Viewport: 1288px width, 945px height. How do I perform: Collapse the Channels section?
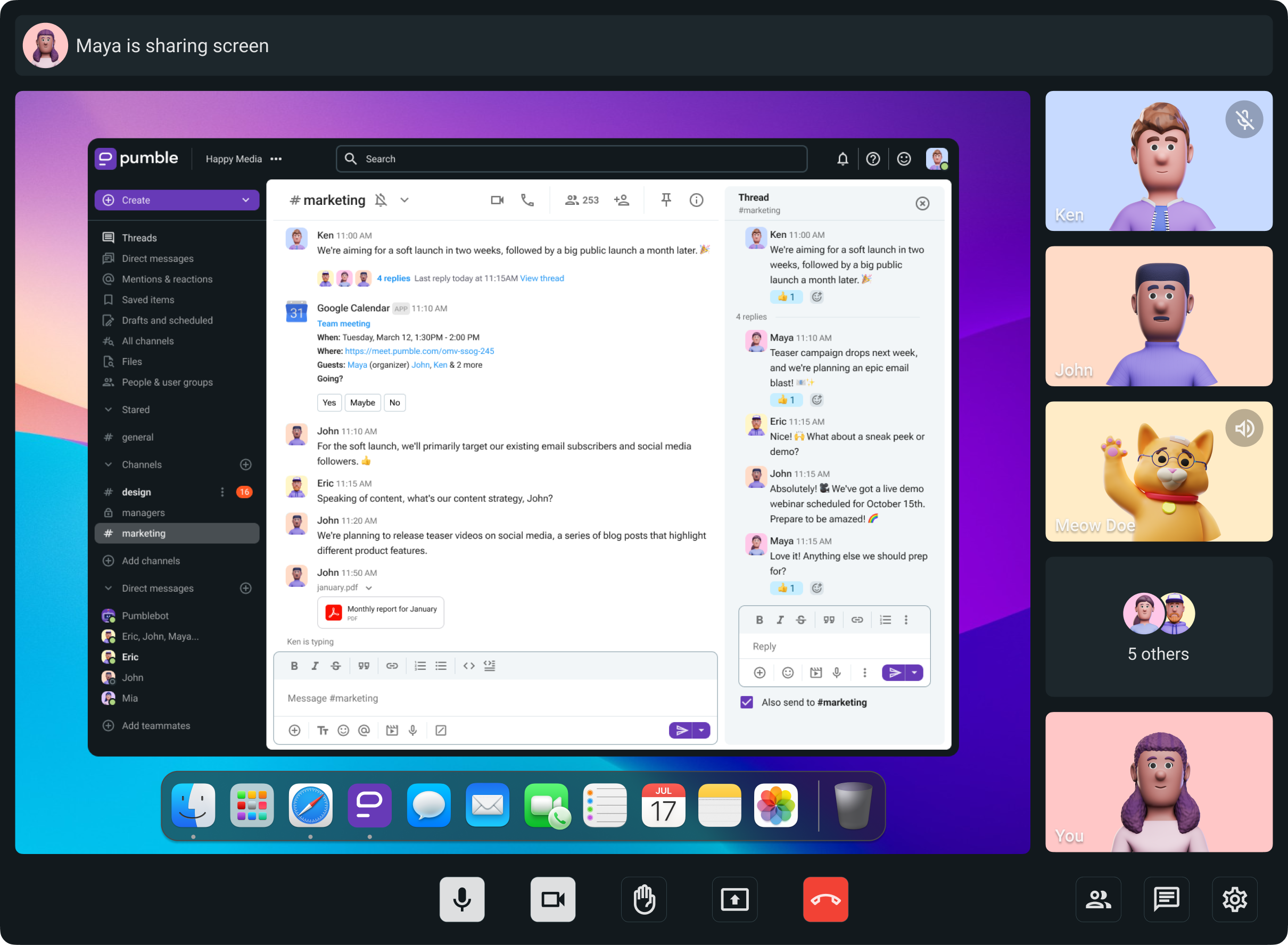(x=108, y=465)
